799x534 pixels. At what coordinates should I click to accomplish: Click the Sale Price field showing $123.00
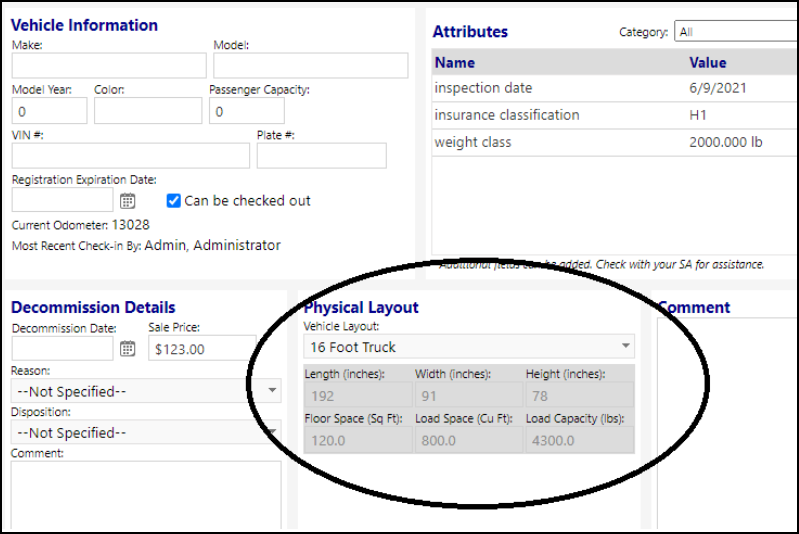202,348
